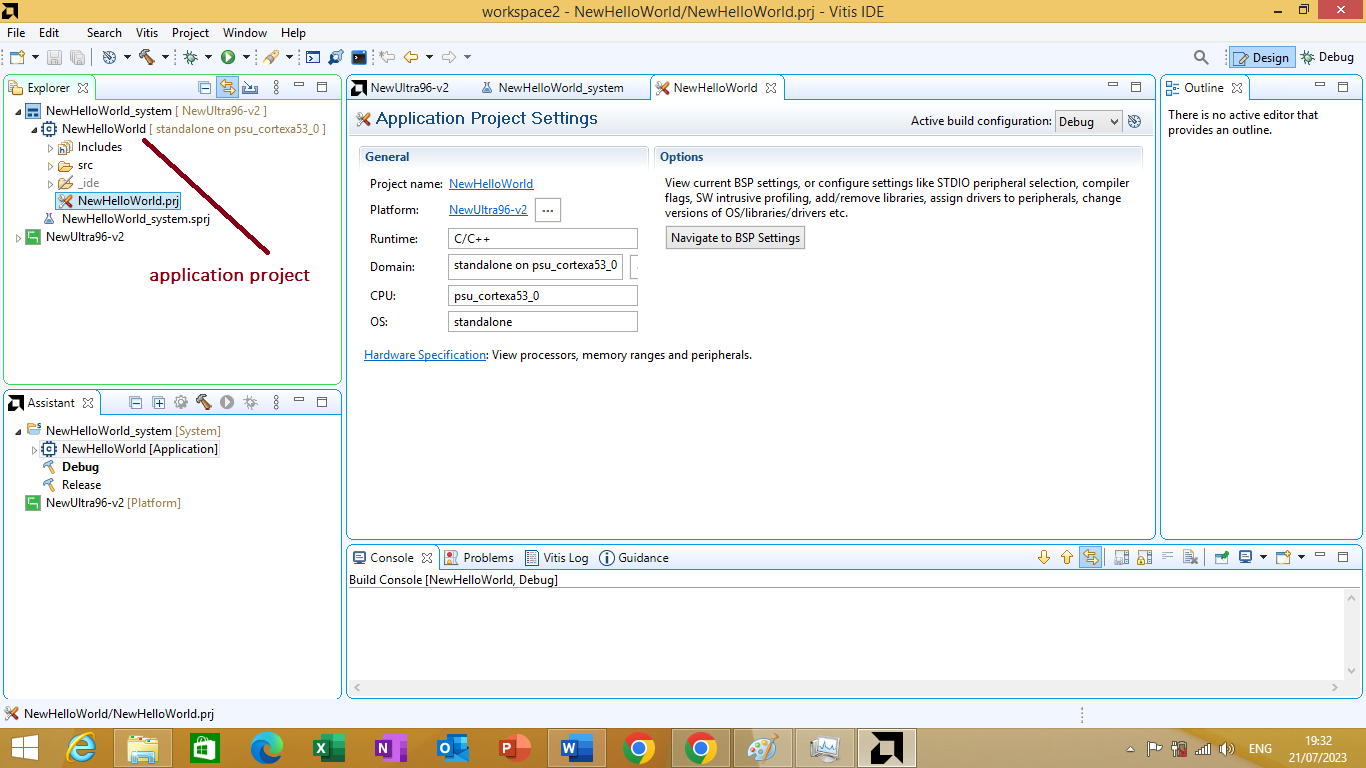Image resolution: width=1366 pixels, height=768 pixels.
Task: Select the Debug configuration in Assistant
Action: point(80,467)
